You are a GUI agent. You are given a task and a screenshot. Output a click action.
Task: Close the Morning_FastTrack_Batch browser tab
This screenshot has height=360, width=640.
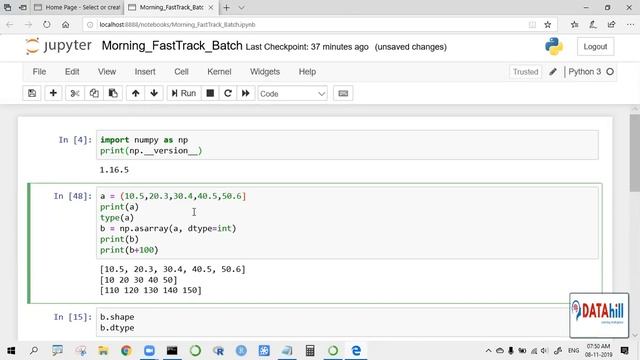pos(211,7)
